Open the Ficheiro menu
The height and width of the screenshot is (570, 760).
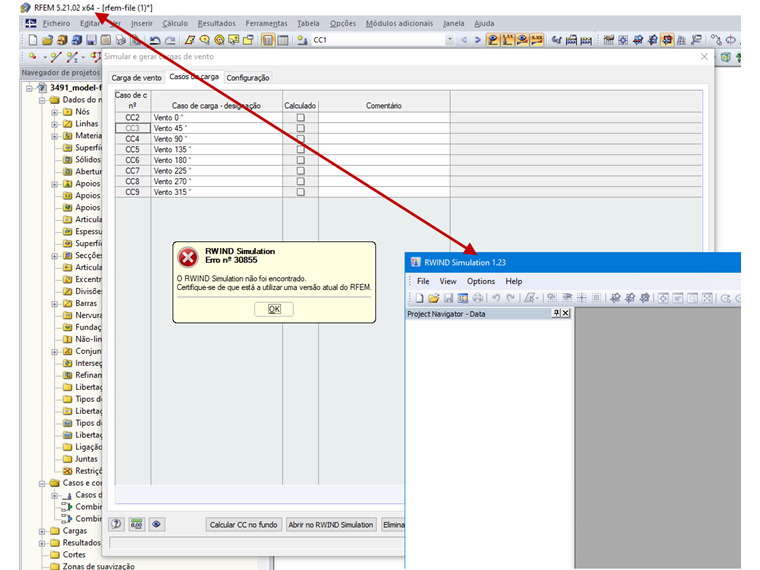[56, 23]
